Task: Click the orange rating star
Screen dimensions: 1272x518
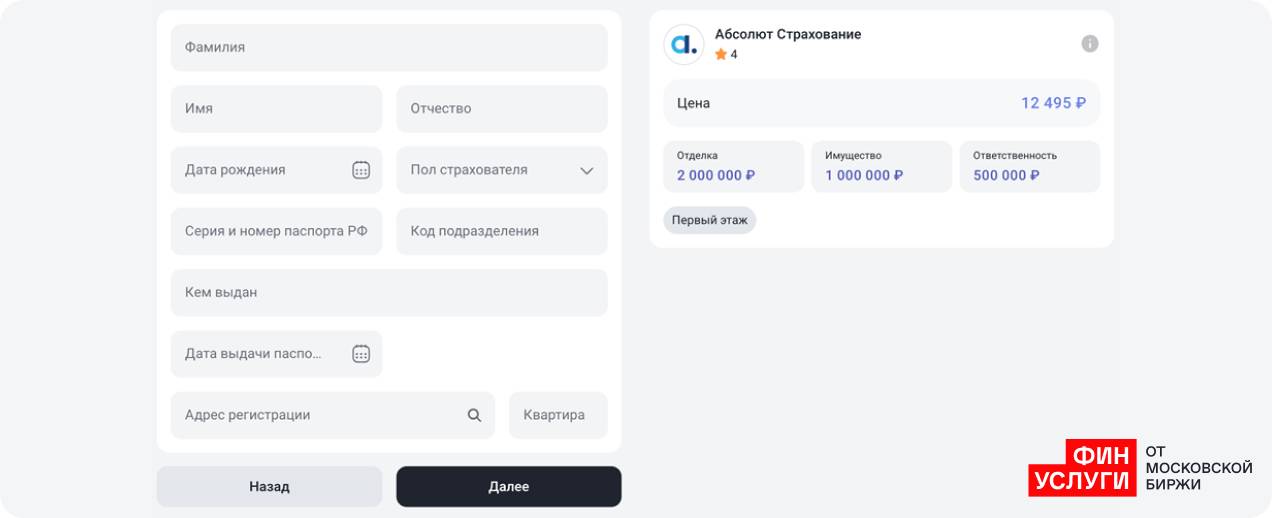Action: click(721, 55)
